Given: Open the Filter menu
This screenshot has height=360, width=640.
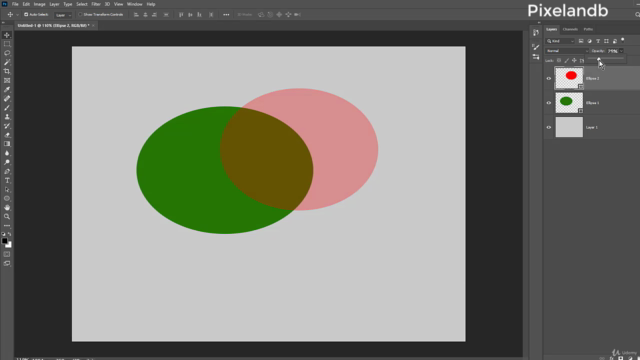Looking at the screenshot, I should [x=96, y=4].
